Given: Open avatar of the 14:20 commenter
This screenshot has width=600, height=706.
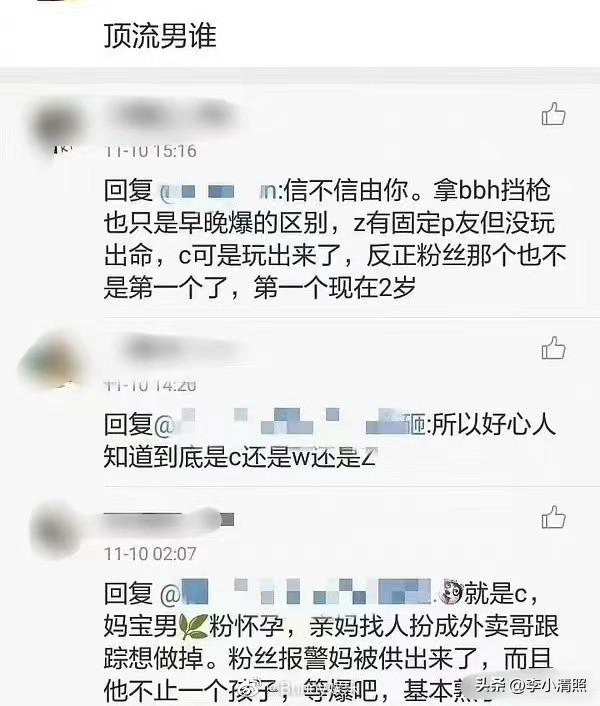Looking at the screenshot, I should click(52, 359).
